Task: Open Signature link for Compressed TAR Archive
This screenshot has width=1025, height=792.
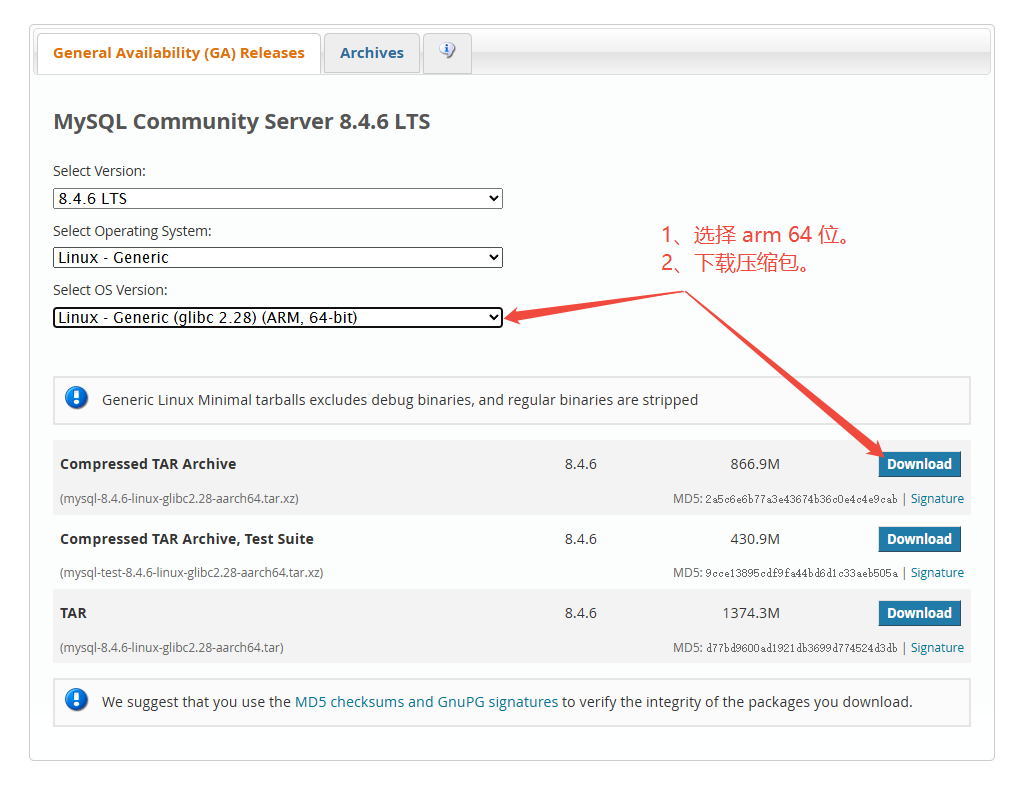Action: tap(937, 499)
